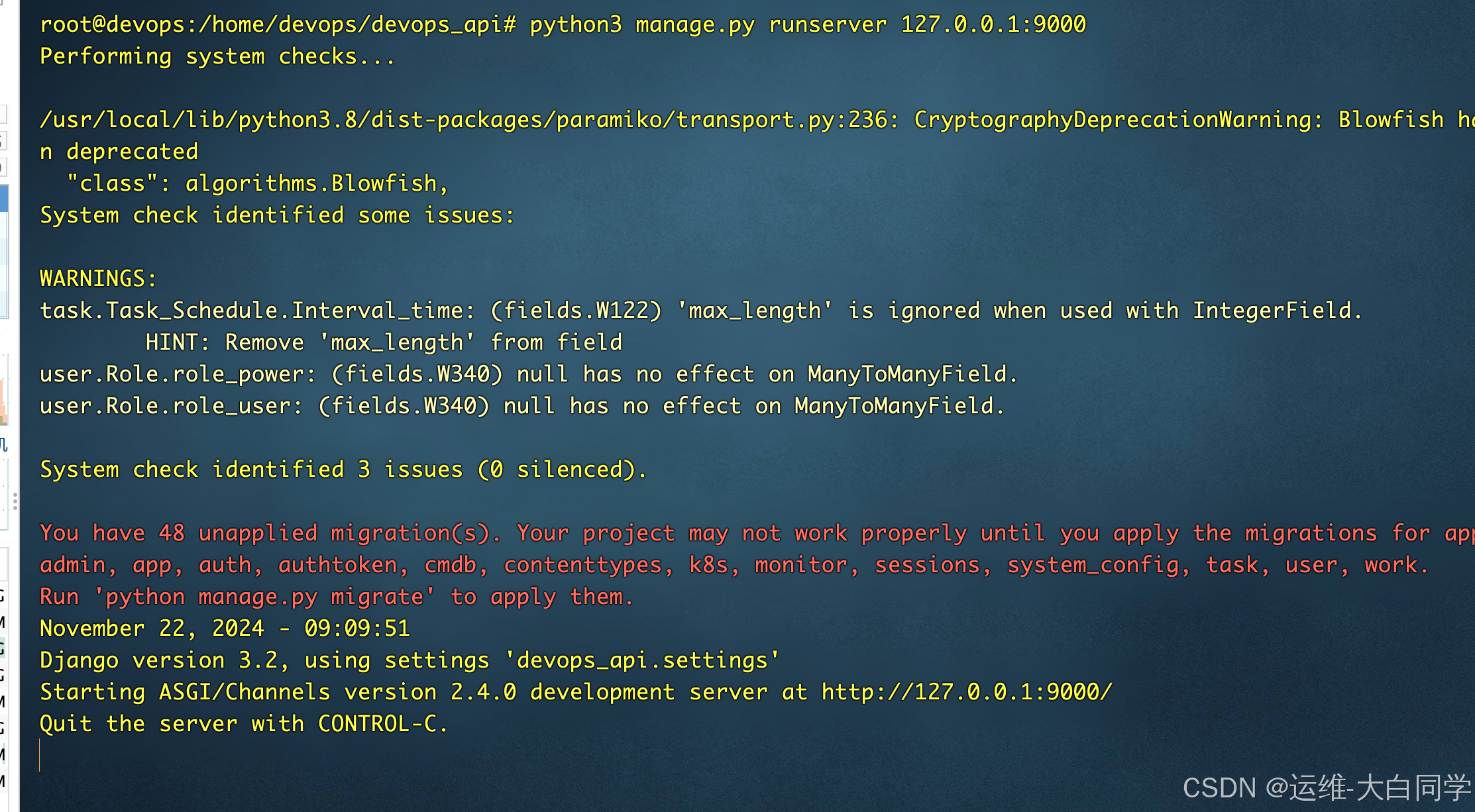Click the WARNINGS: heading line
Viewport: 1475px width, 812px height.
[98, 278]
